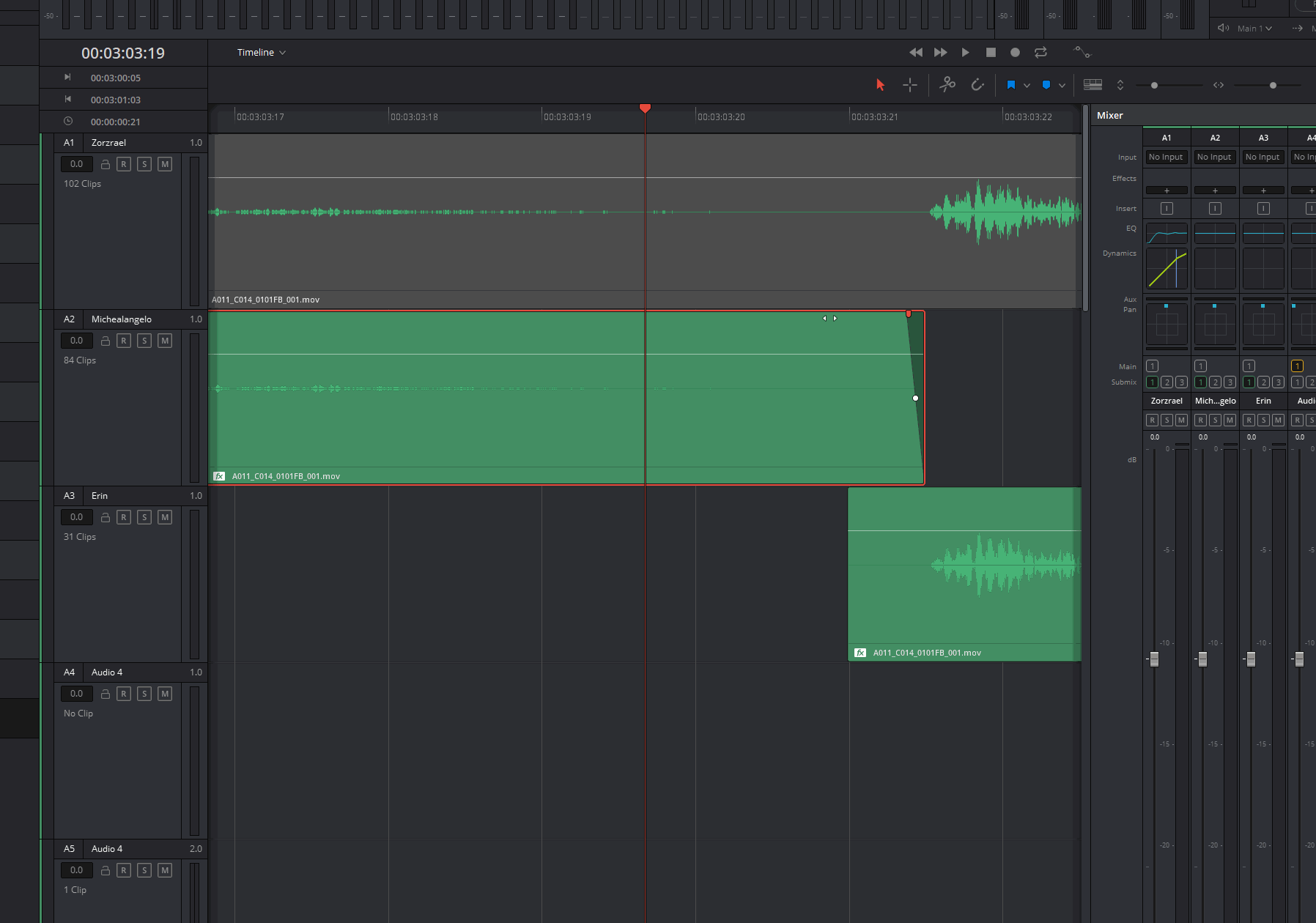Select the Erin track header name
This screenshot has height=923, width=1316.
pos(100,496)
